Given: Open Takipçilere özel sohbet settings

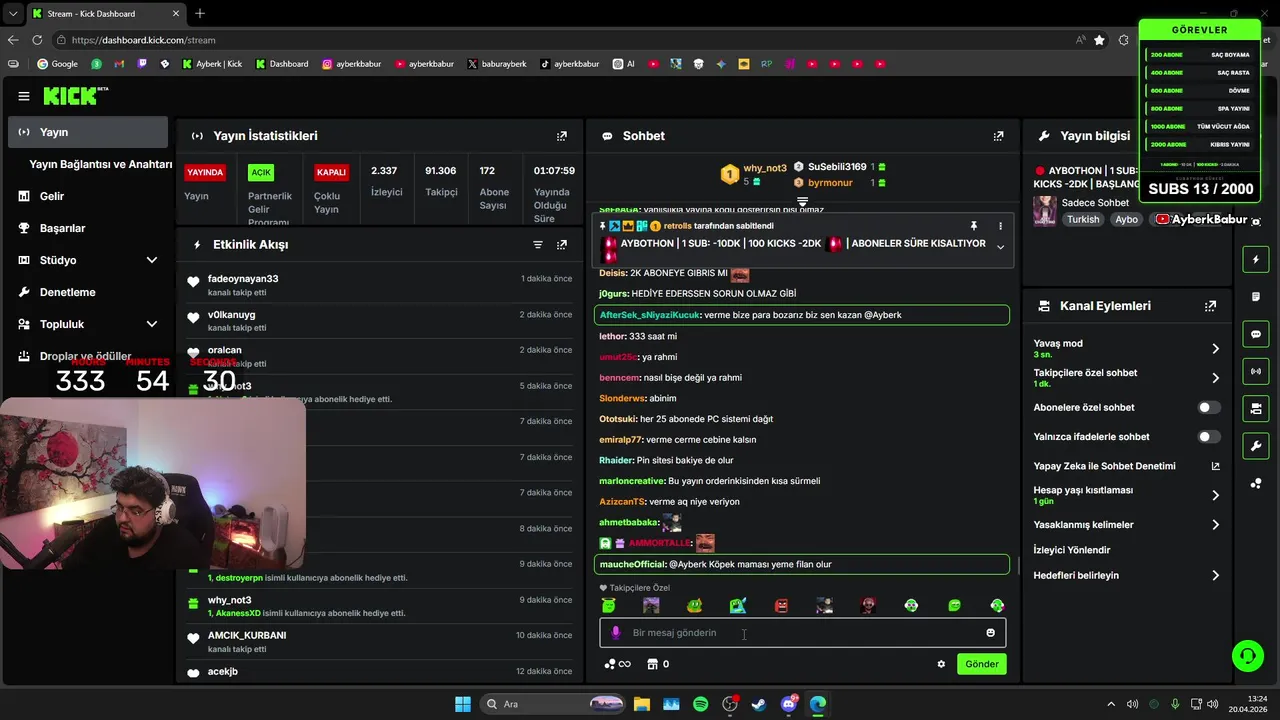Looking at the screenshot, I should click(1126, 378).
